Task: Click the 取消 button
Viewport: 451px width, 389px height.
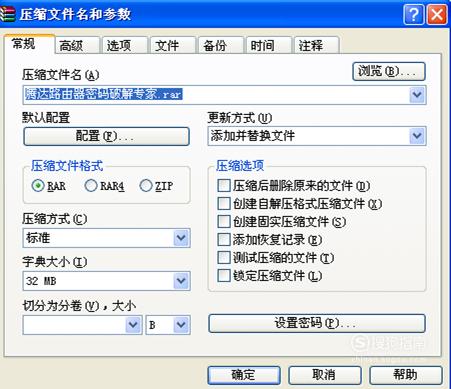Action: pos(325,375)
